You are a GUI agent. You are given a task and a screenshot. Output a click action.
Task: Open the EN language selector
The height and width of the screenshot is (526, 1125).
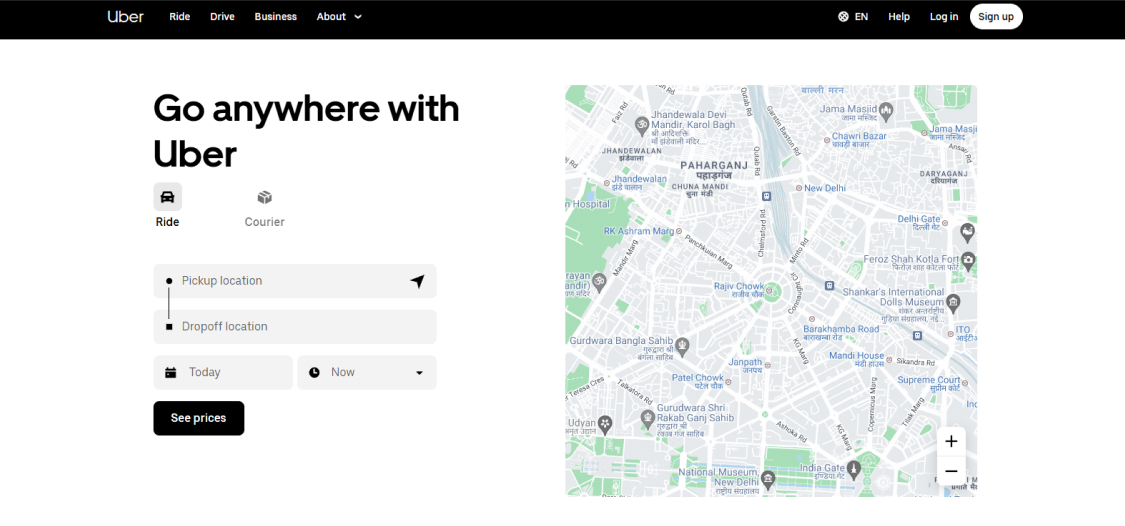pyautogui.click(x=861, y=17)
